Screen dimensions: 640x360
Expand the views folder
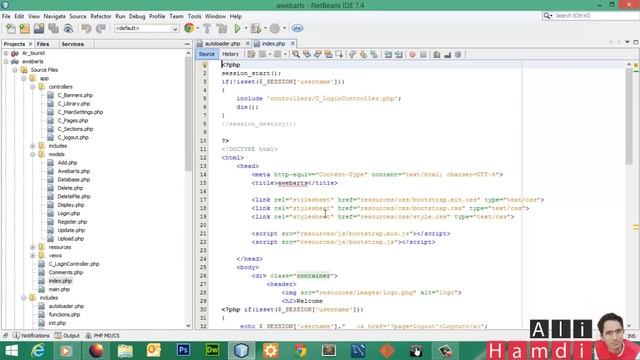pyautogui.click(x=33, y=256)
